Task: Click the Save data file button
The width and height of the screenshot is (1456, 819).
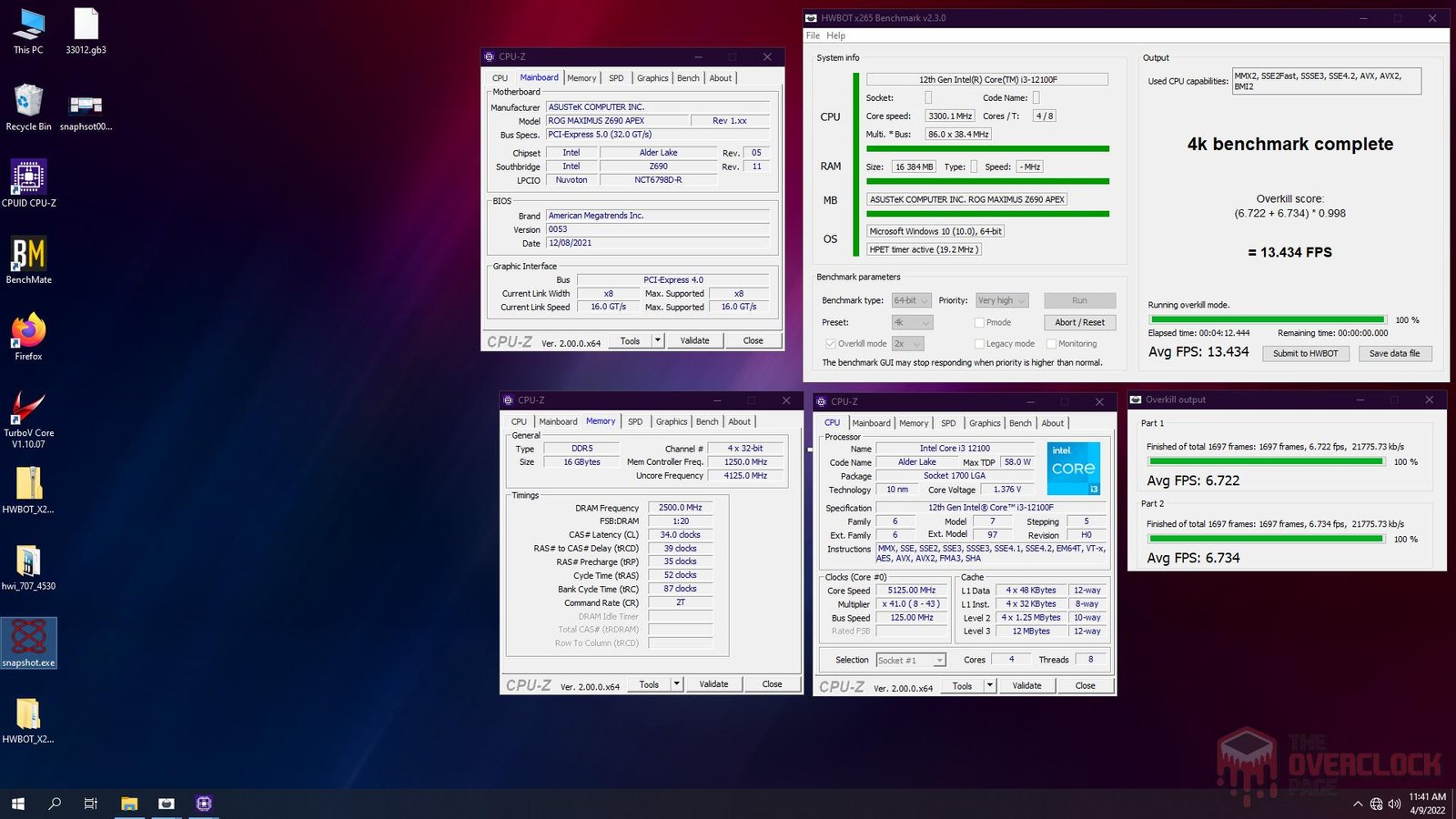Action: point(1394,353)
